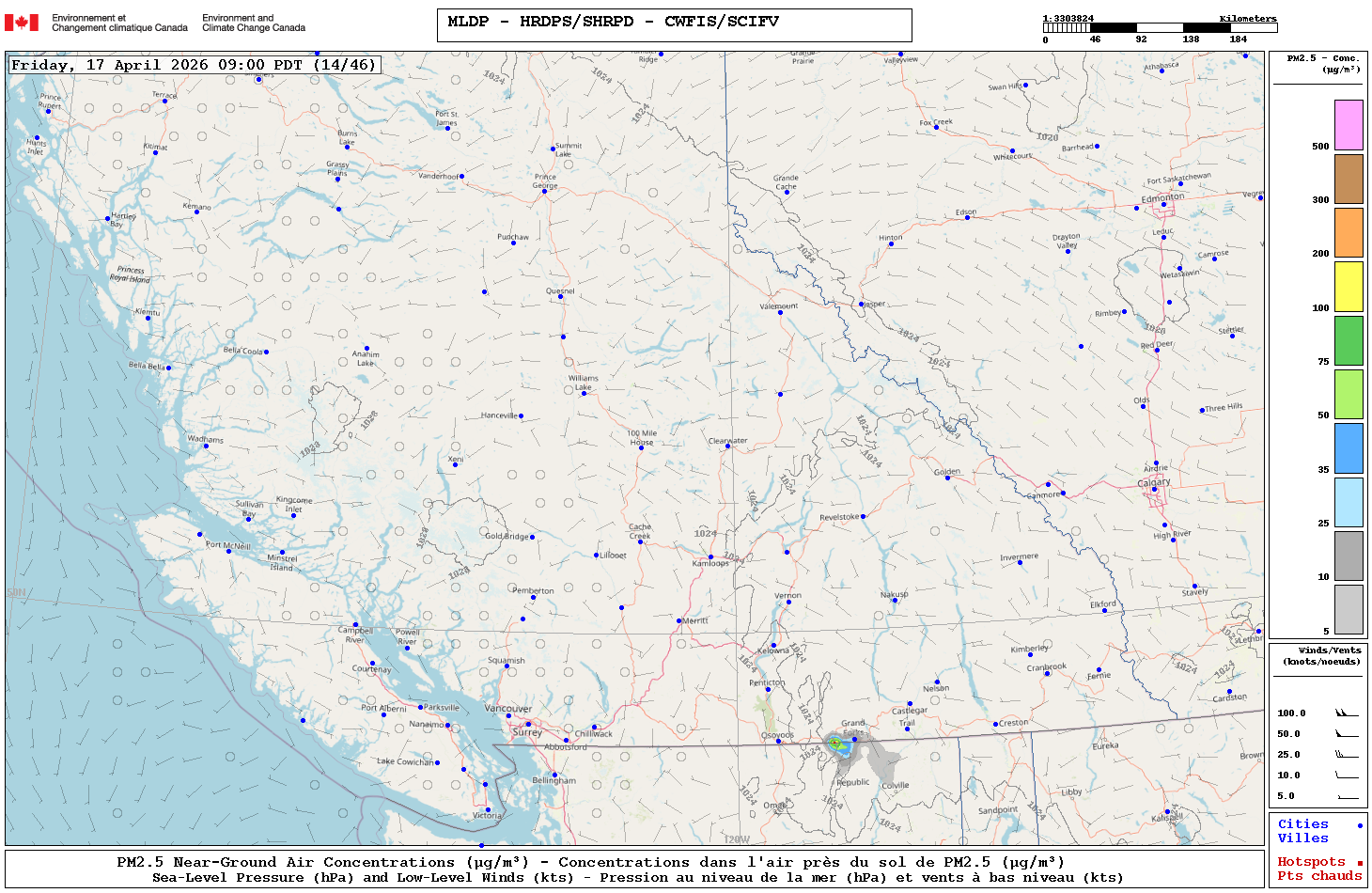1372x893 pixels.
Task: Select the dark green 75 concentration swatch
Action: click(1349, 340)
